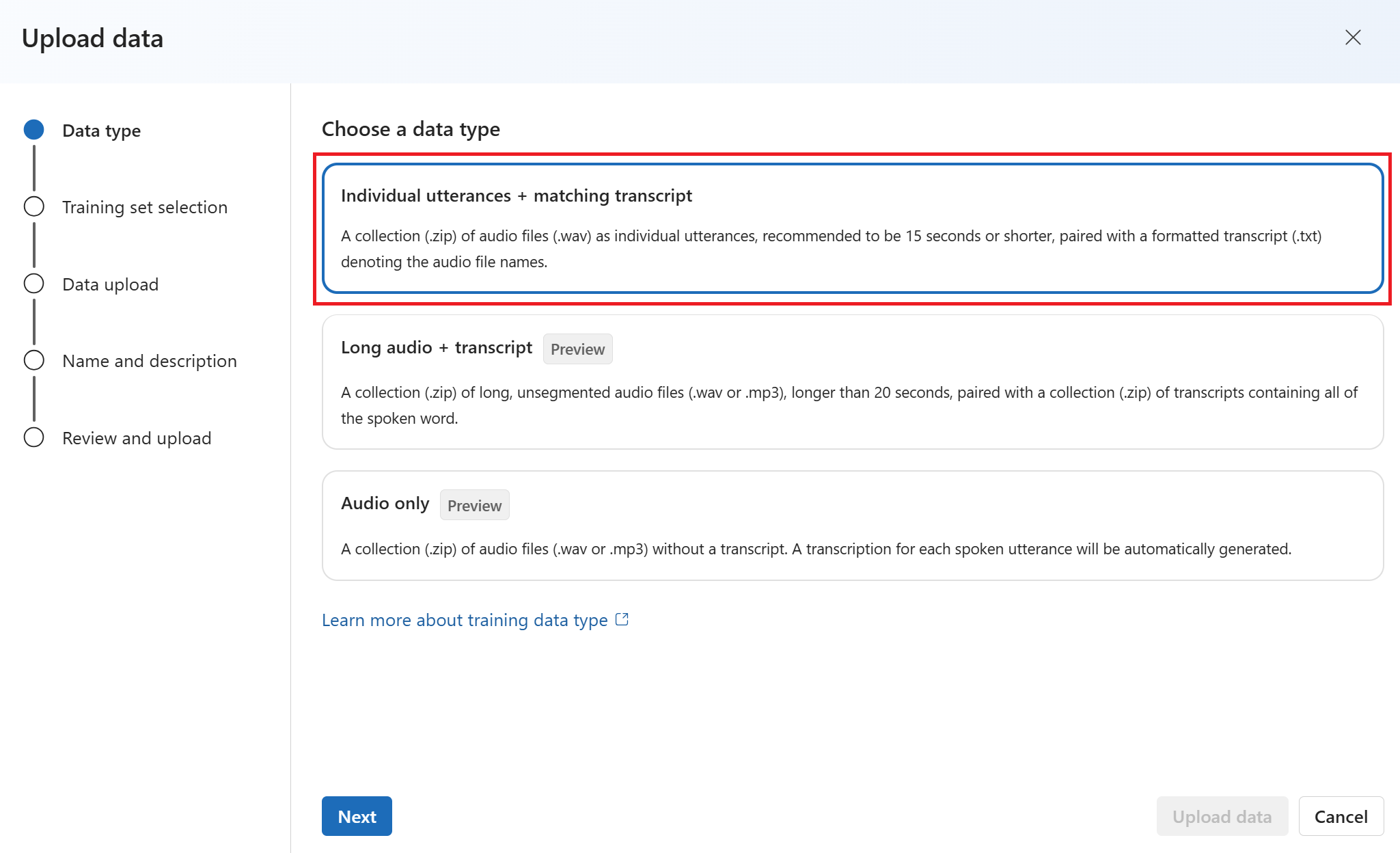Open Name and description step label
This screenshot has width=1400, height=853.
tap(150, 361)
